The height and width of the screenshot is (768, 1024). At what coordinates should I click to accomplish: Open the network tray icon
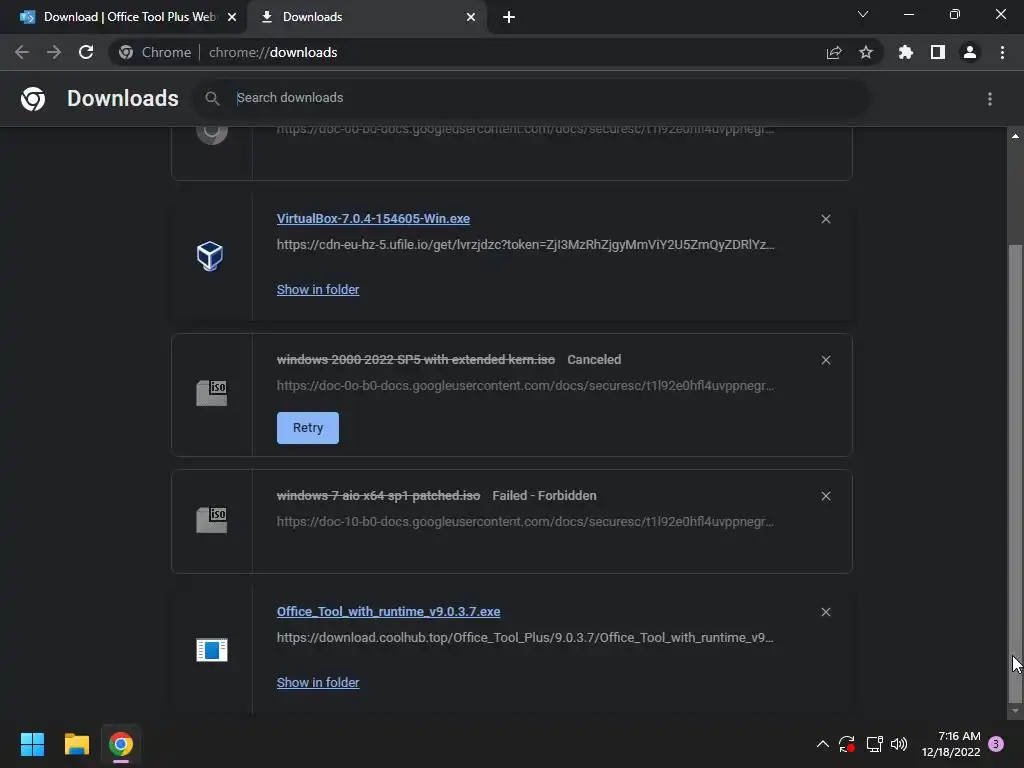(874, 744)
